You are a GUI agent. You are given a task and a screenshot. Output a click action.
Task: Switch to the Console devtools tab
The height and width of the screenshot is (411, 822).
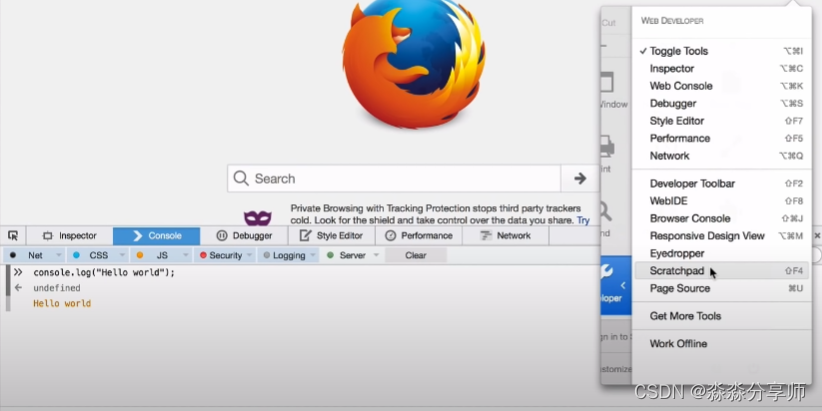pyautogui.click(x=156, y=236)
